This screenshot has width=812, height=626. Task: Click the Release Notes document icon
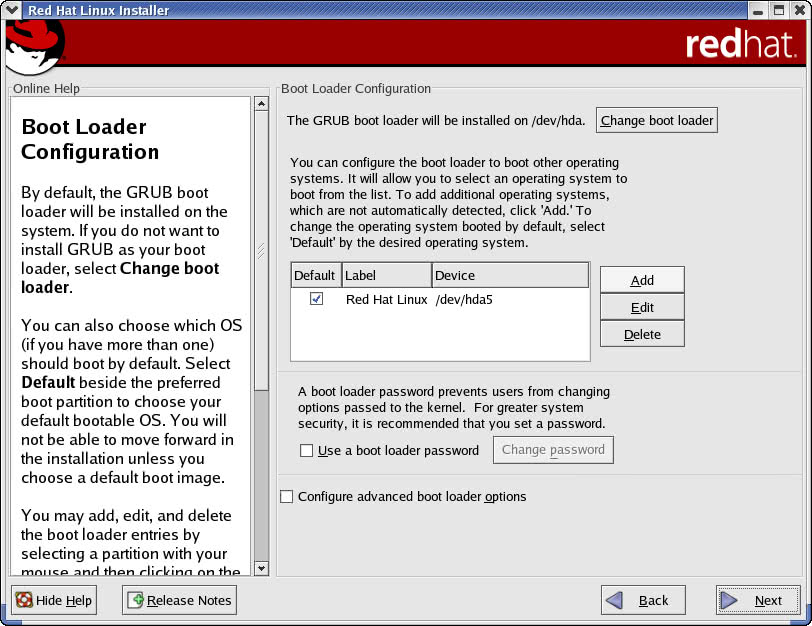pos(136,600)
